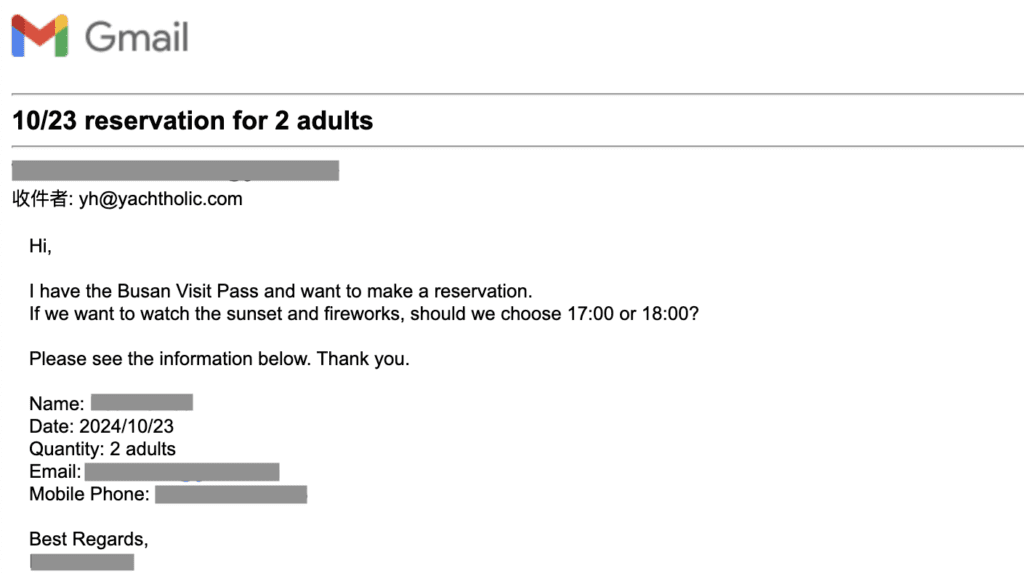Screen dimensions: 1024x576
Task: Click the "17:00 or 18:00" time text
Action: point(633,314)
